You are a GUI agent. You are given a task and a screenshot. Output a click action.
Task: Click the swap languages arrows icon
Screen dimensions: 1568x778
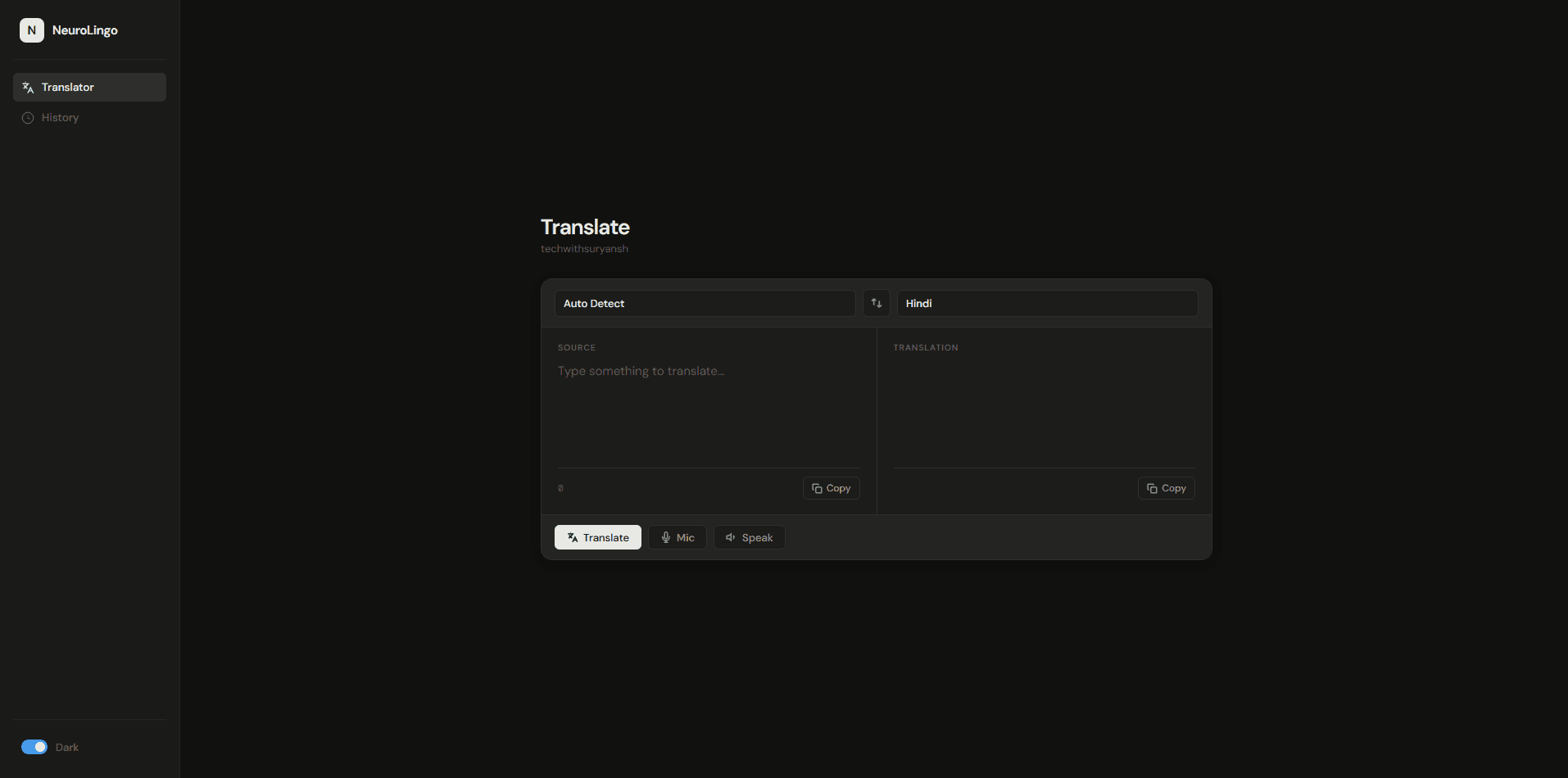click(877, 303)
